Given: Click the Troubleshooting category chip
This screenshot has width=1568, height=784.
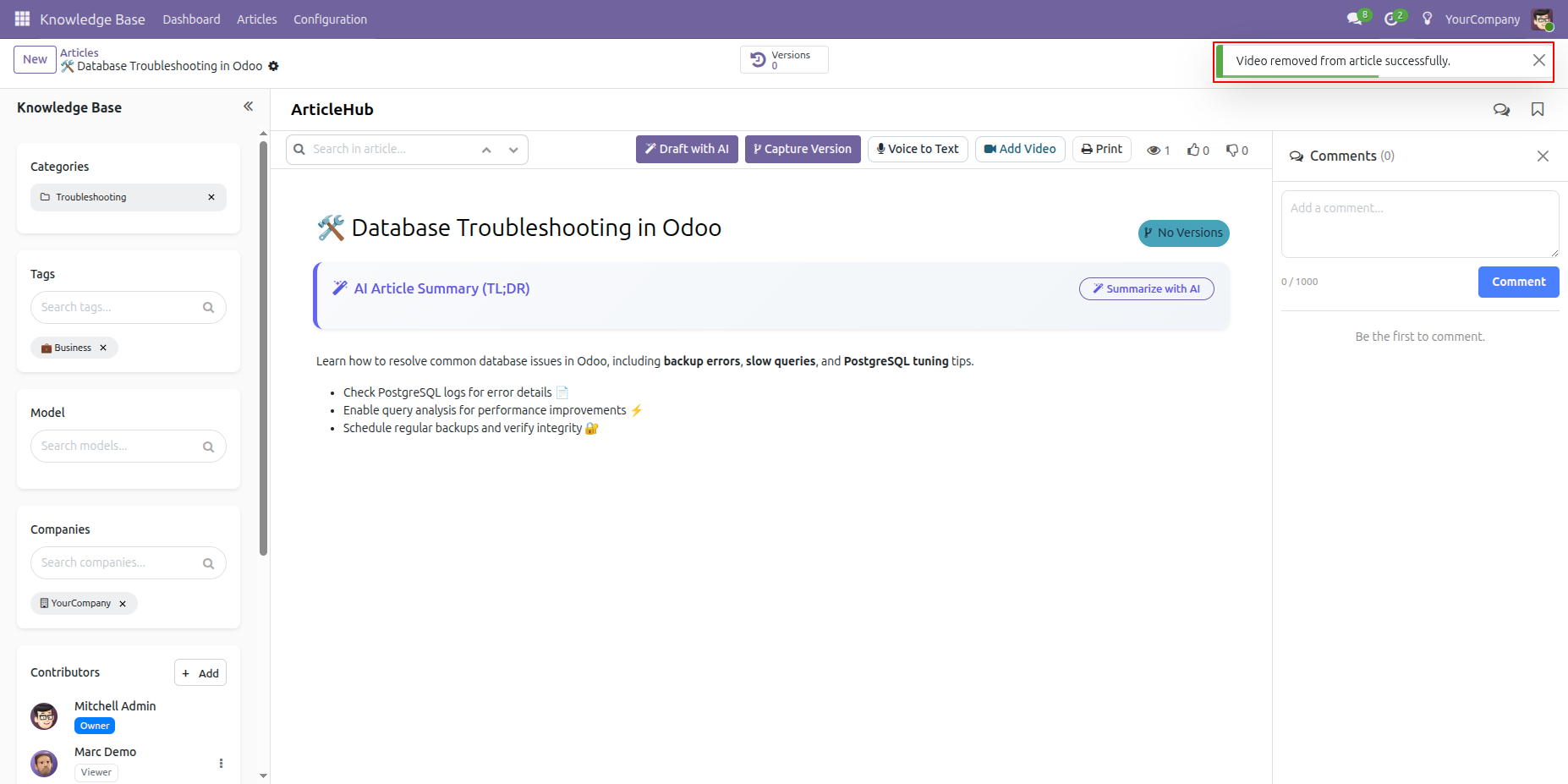Looking at the screenshot, I should pos(129,197).
